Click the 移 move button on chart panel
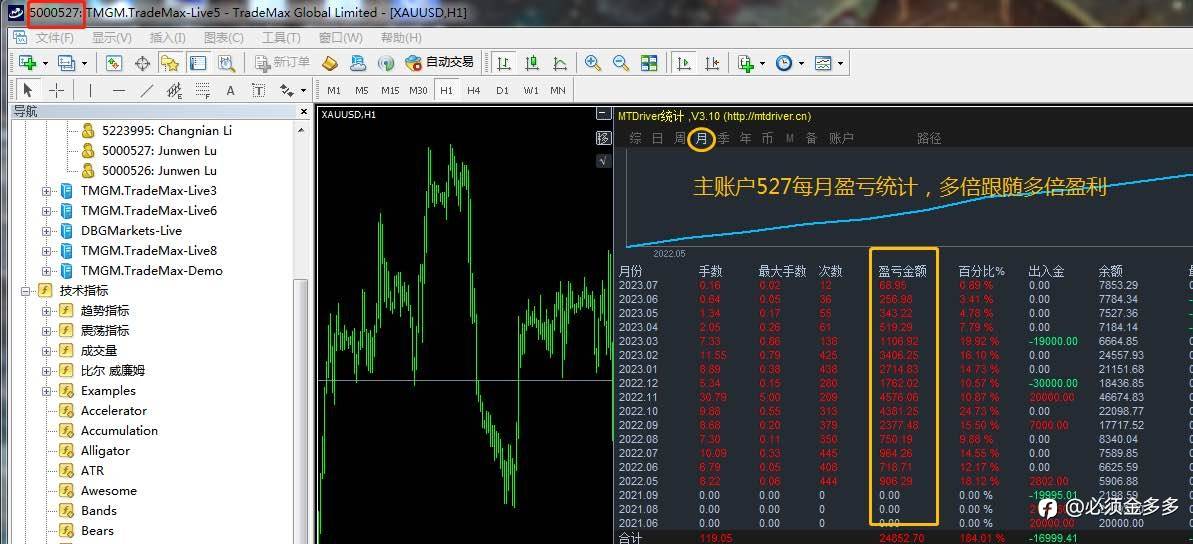Image resolution: width=1193 pixels, height=544 pixels. [x=603, y=138]
